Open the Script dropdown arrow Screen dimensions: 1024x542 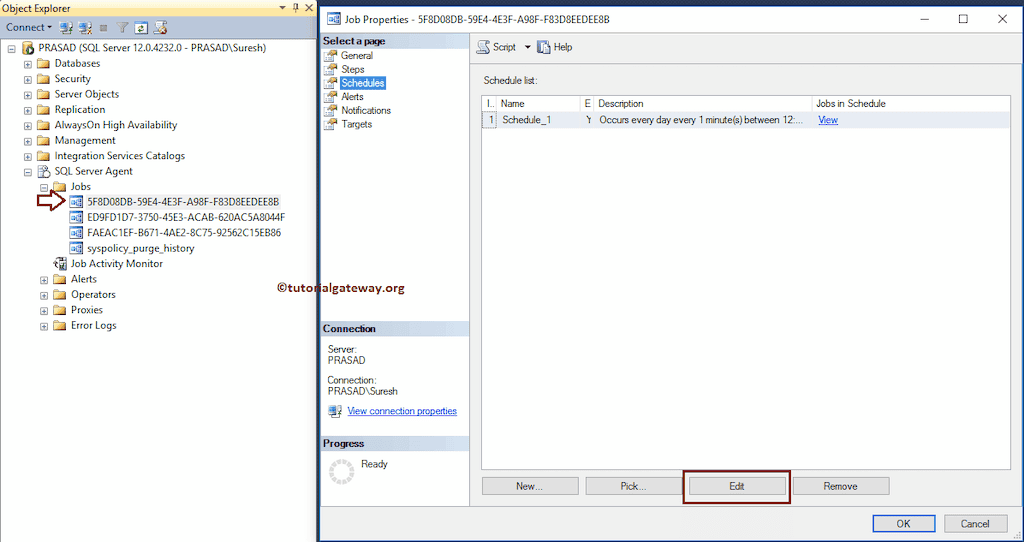528,47
